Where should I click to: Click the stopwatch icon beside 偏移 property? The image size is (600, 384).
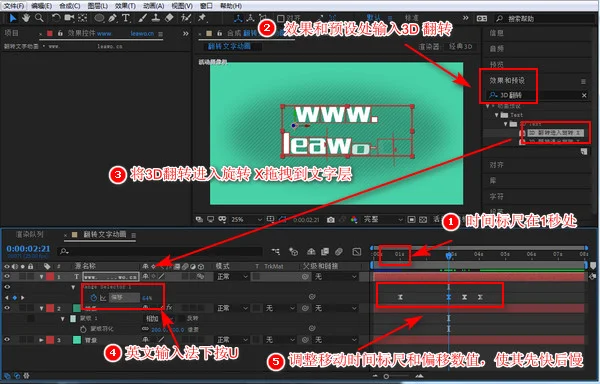pyautogui.click(x=93, y=298)
